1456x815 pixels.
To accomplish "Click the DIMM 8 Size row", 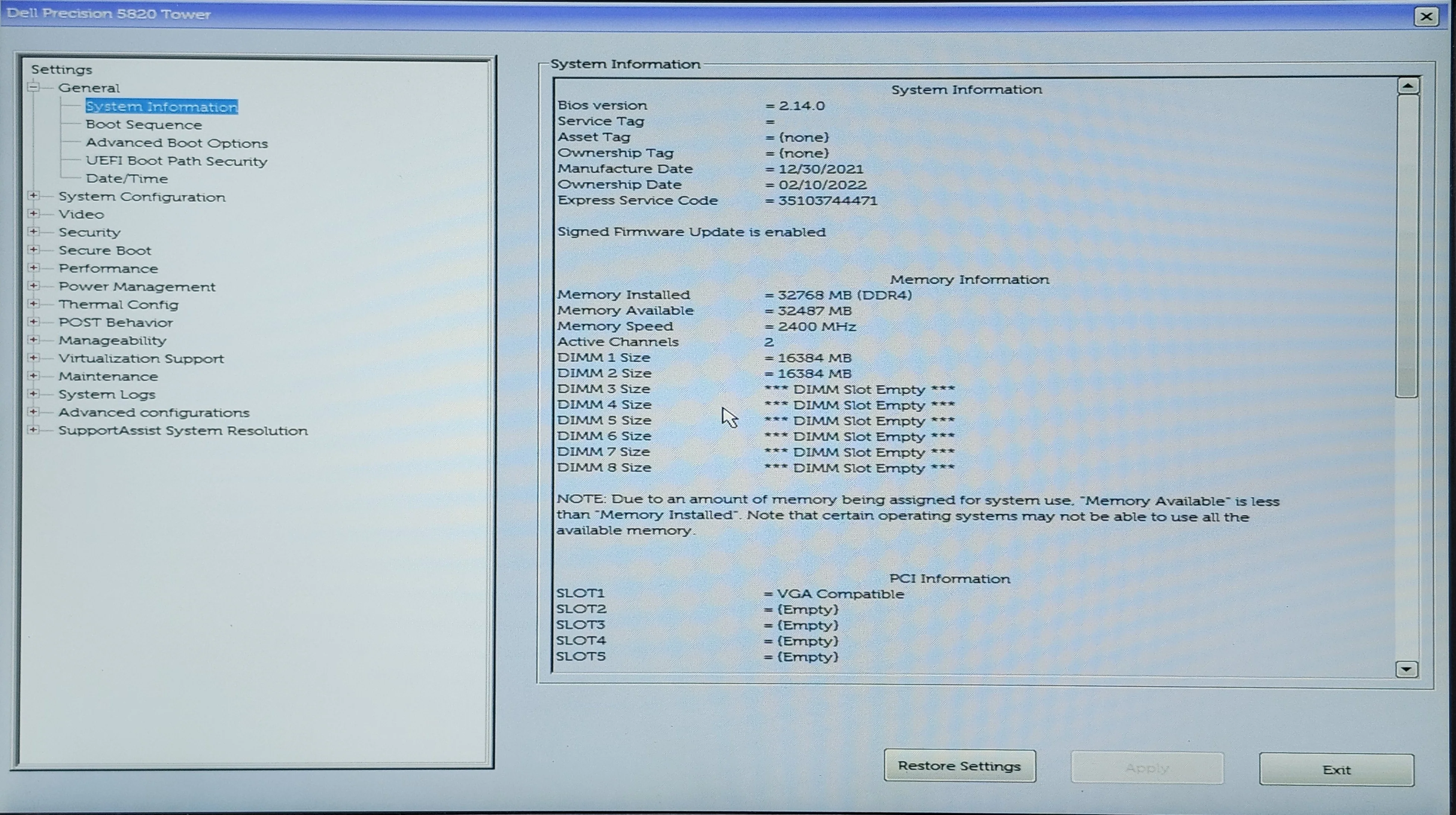I will coord(756,468).
